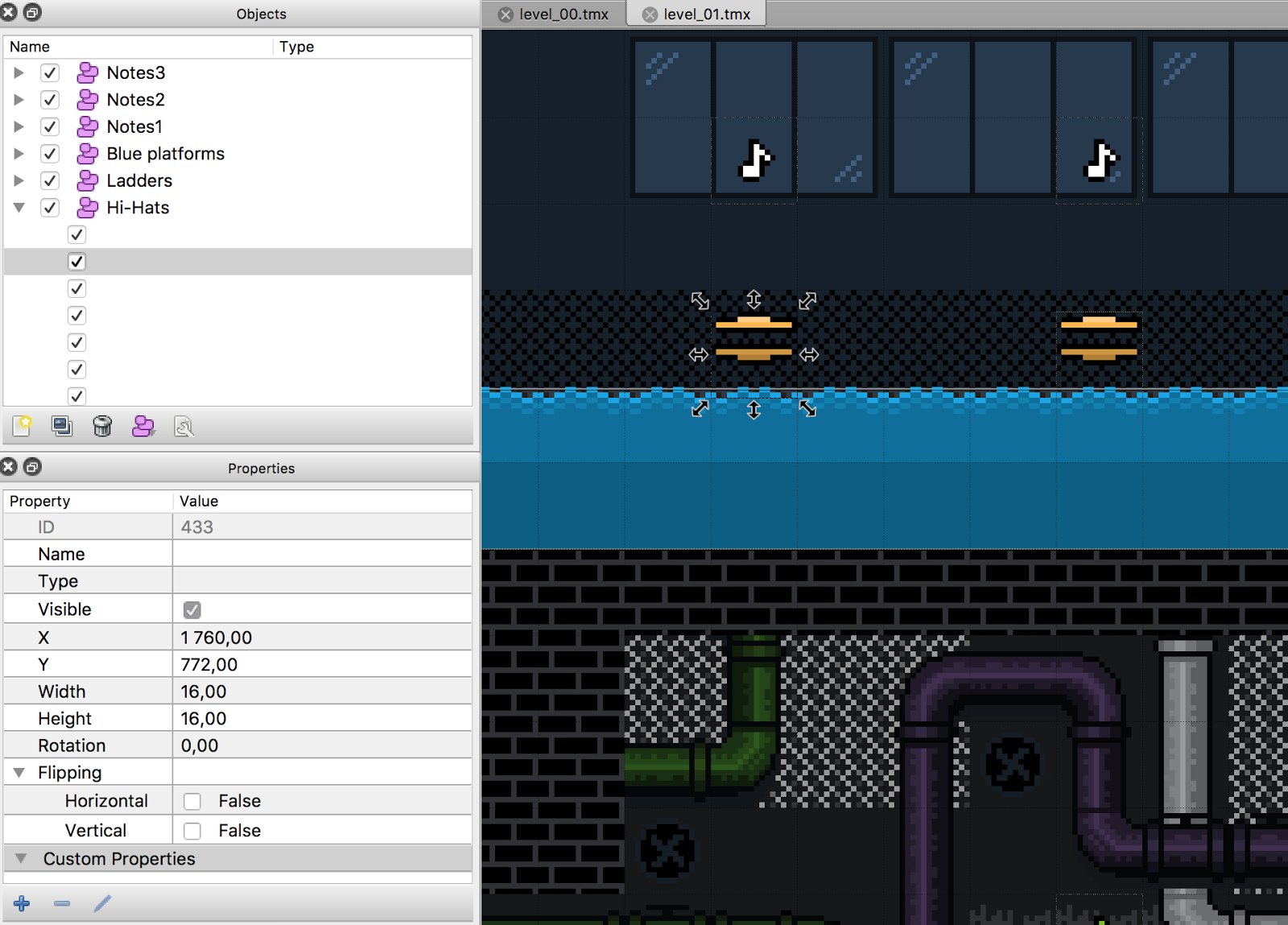
Task: Click the Property column header
Action: pos(88,501)
